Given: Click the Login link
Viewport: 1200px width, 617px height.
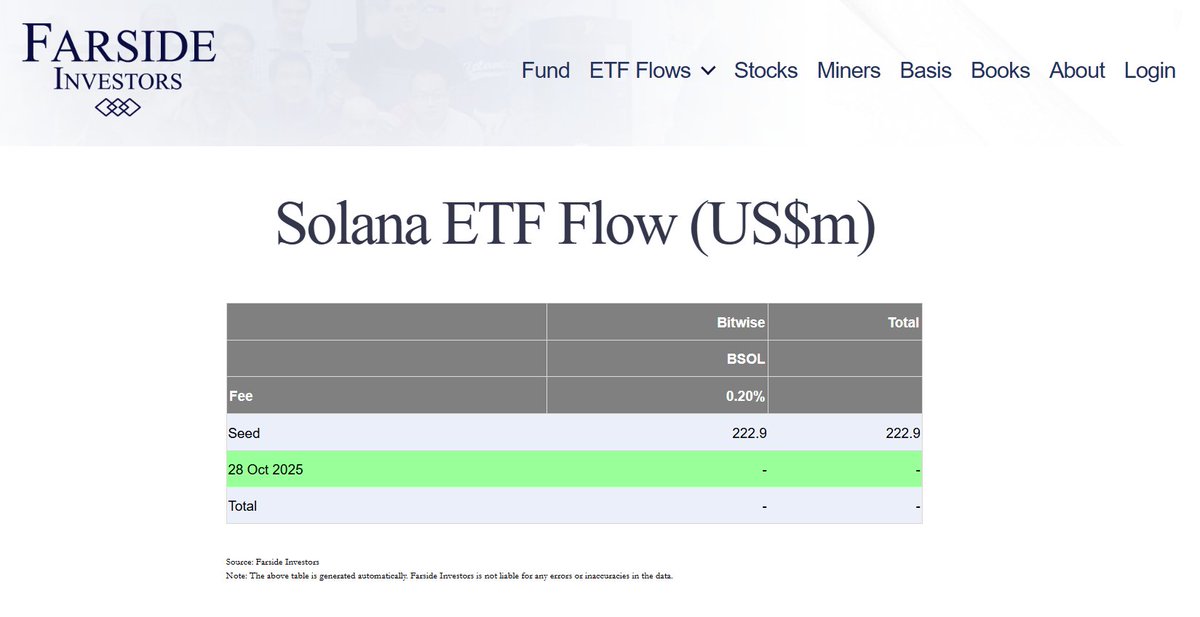Looking at the screenshot, I should [x=1150, y=71].
